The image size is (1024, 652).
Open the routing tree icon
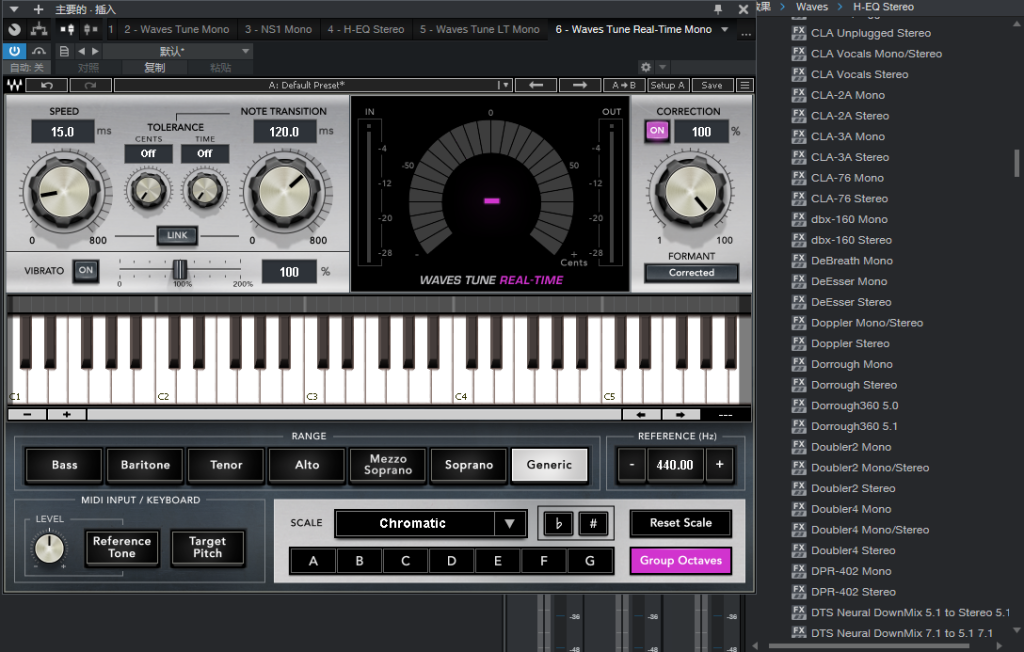[39, 29]
